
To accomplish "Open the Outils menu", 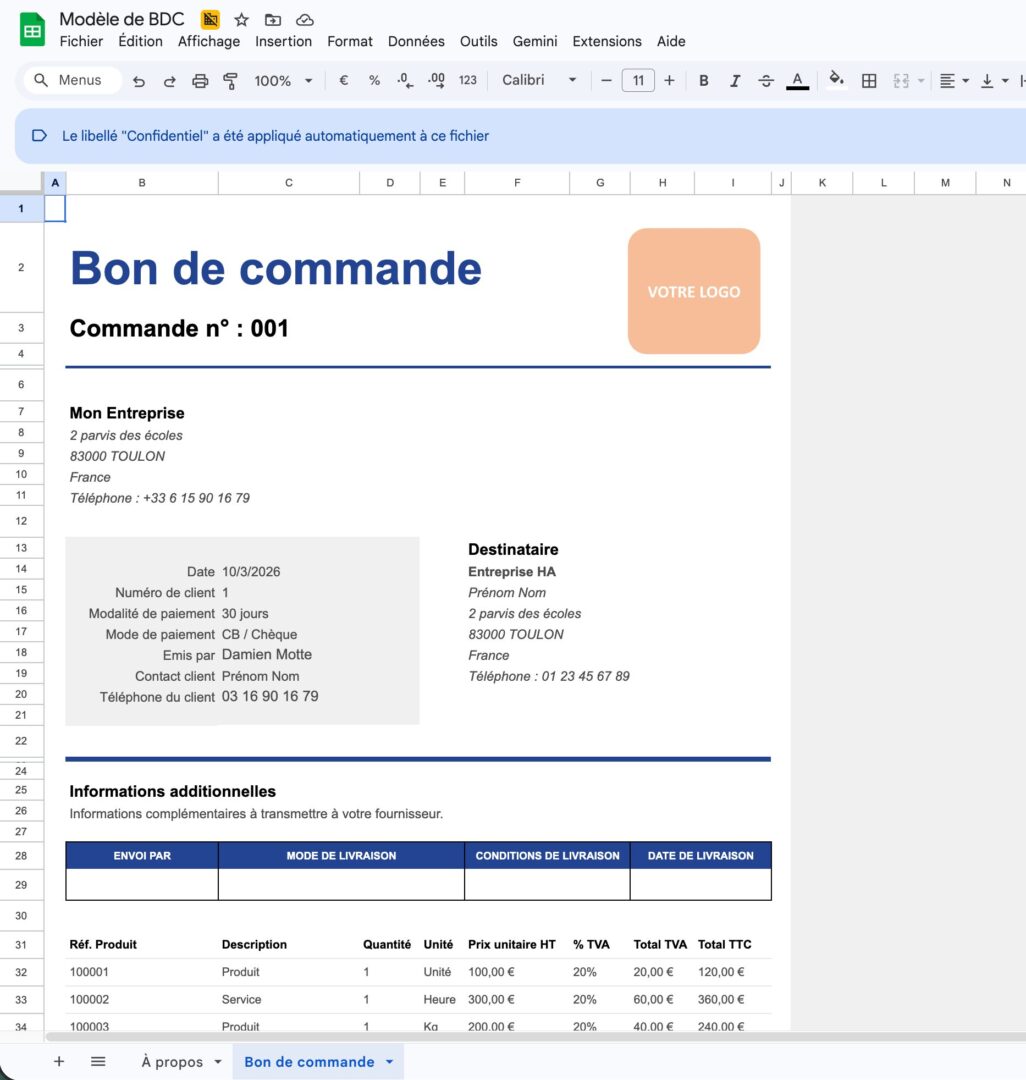I will tap(479, 41).
